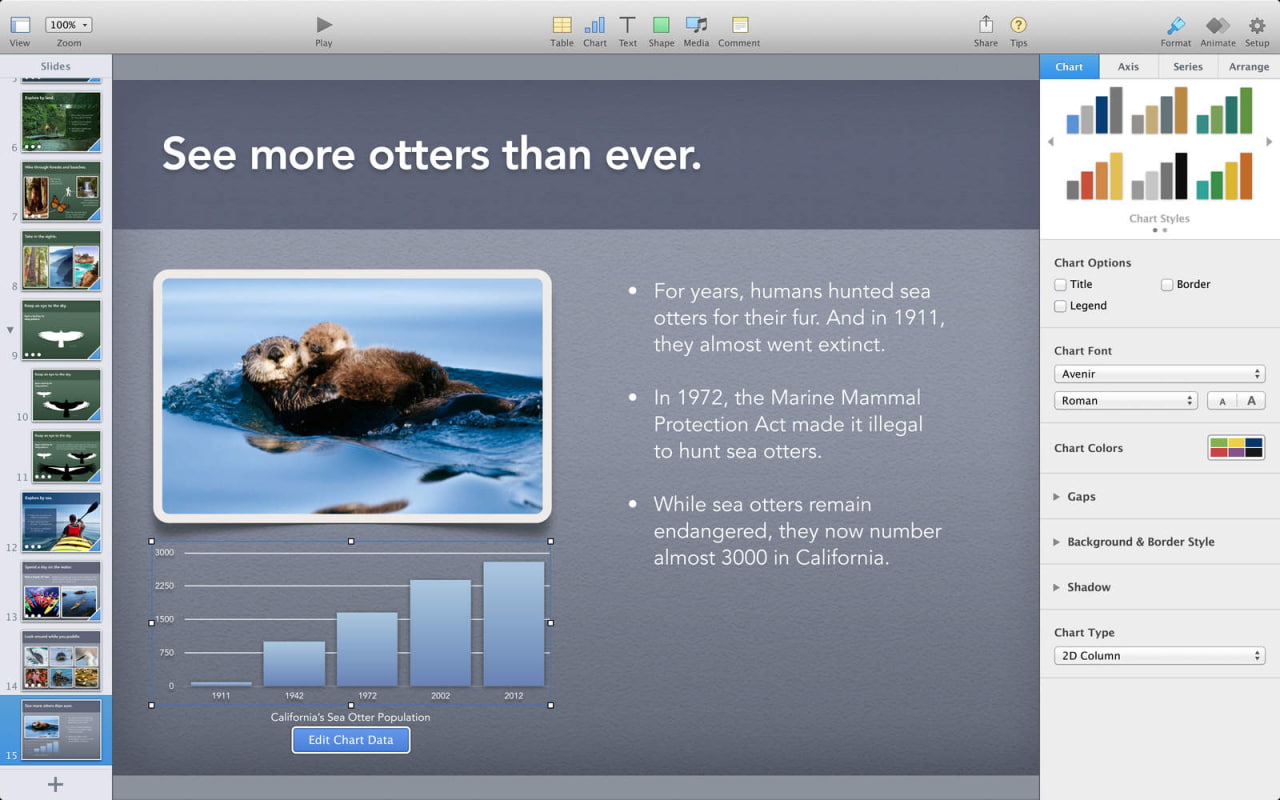1280x800 pixels.
Task: Open the 2D Column chart type dropdown
Action: [1159, 656]
